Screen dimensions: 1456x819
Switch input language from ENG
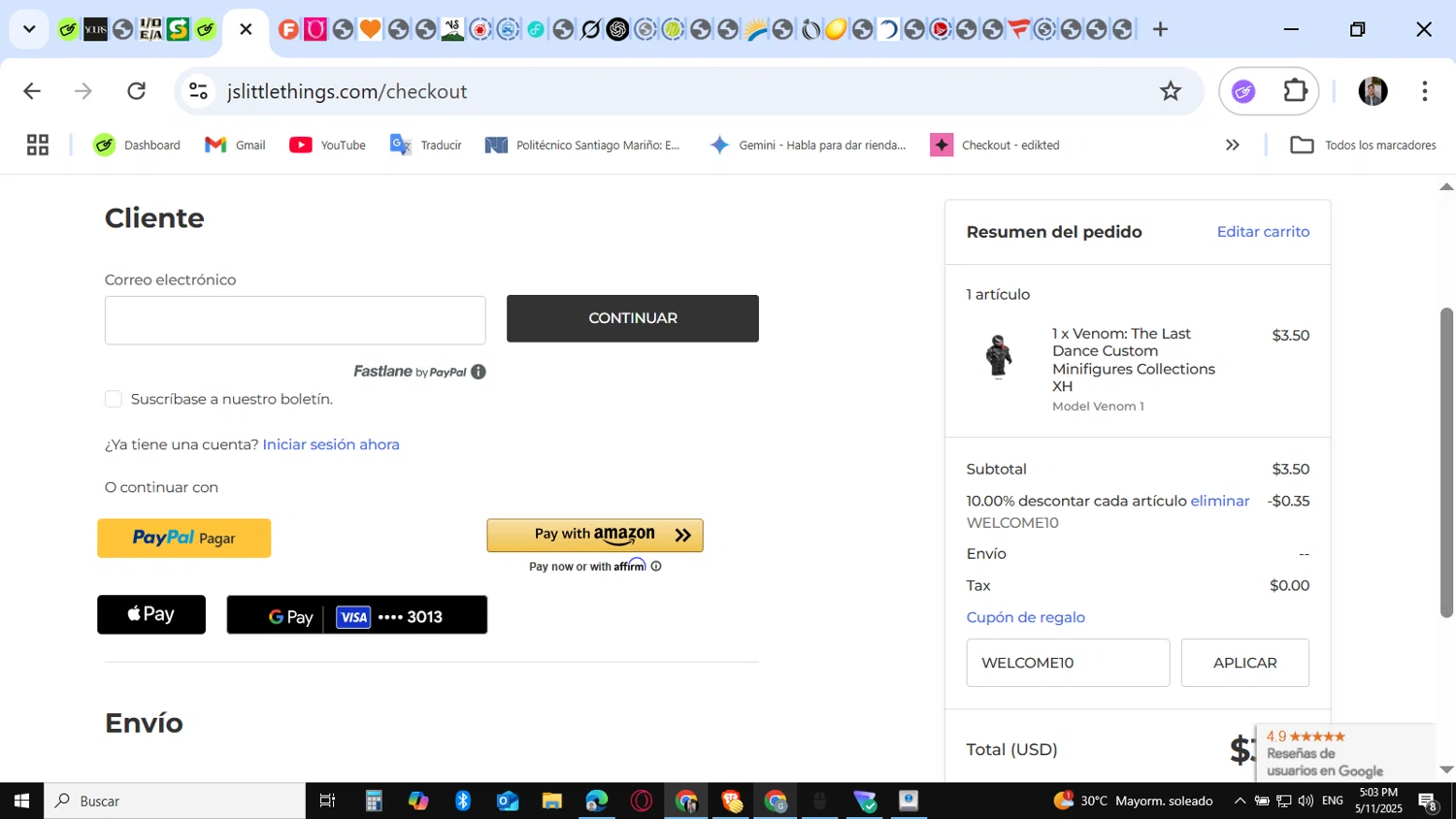[x=1333, y=801]
